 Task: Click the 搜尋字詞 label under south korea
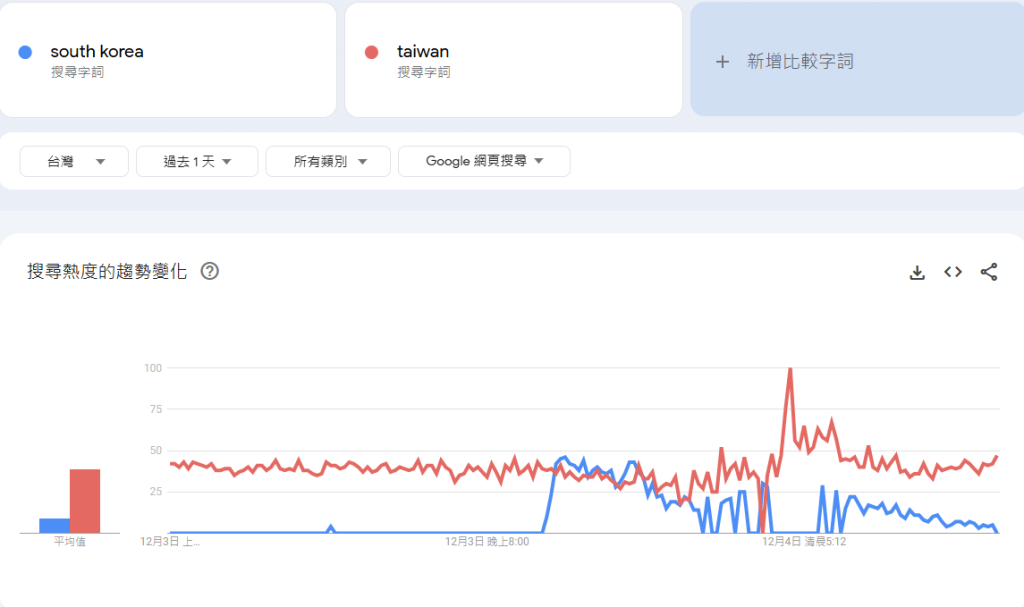pos(77,71)
